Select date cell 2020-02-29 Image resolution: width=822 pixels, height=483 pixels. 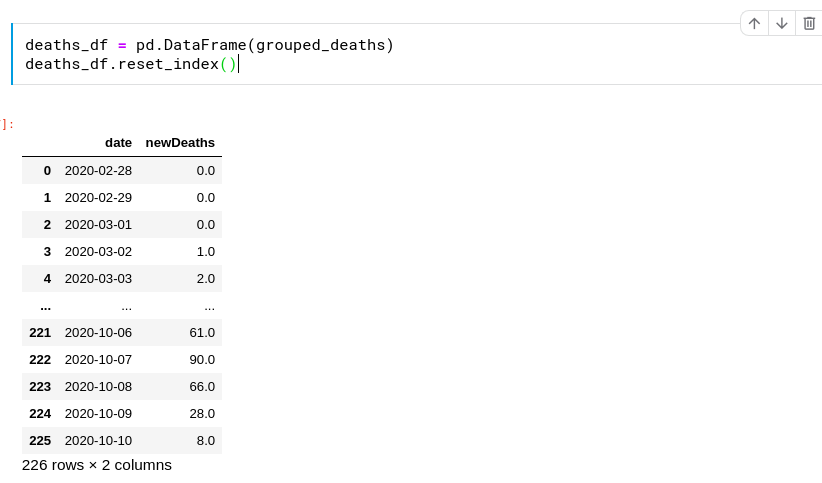tap(98, 198)
